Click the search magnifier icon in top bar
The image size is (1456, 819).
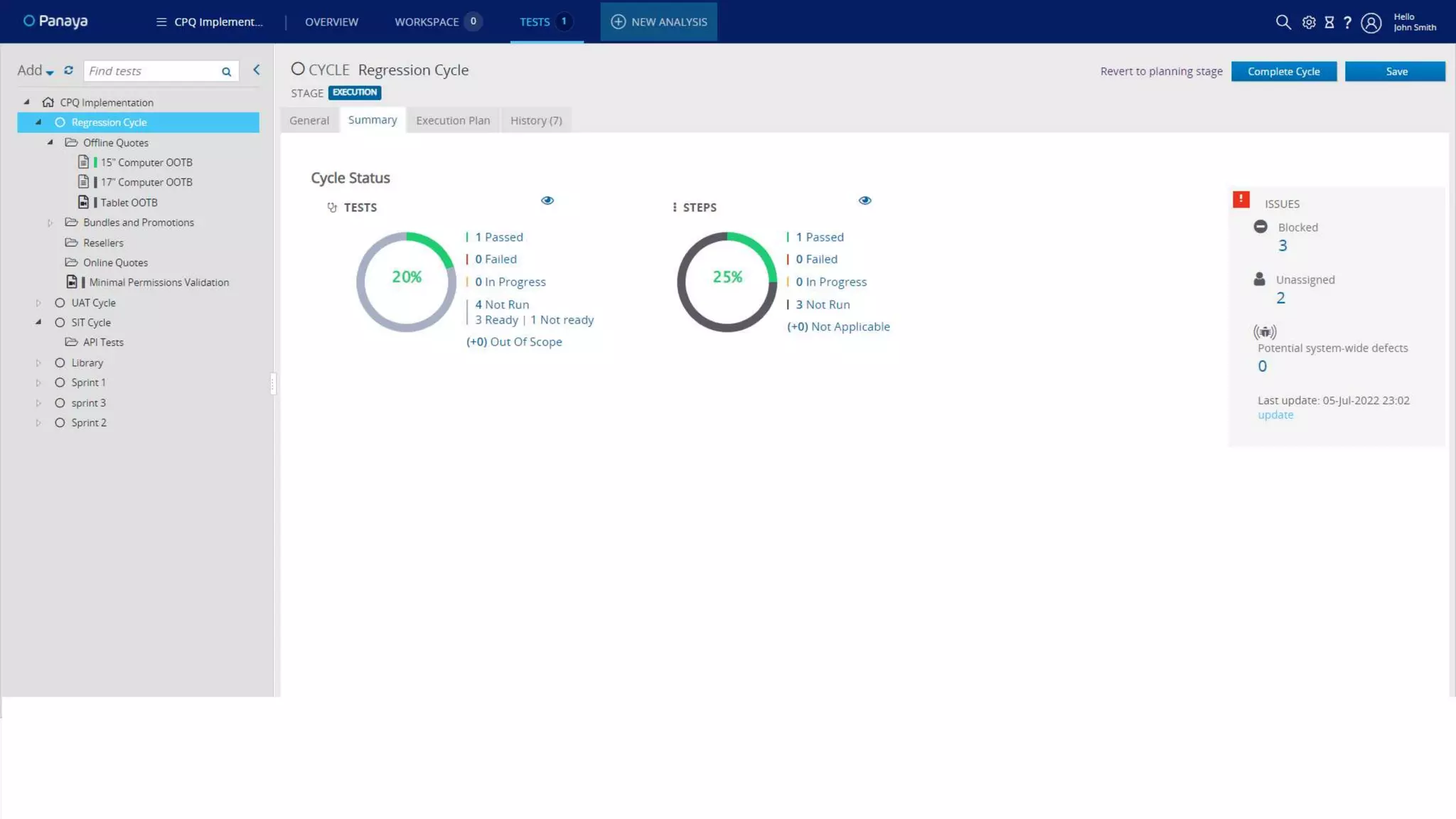pos(1283,22)
